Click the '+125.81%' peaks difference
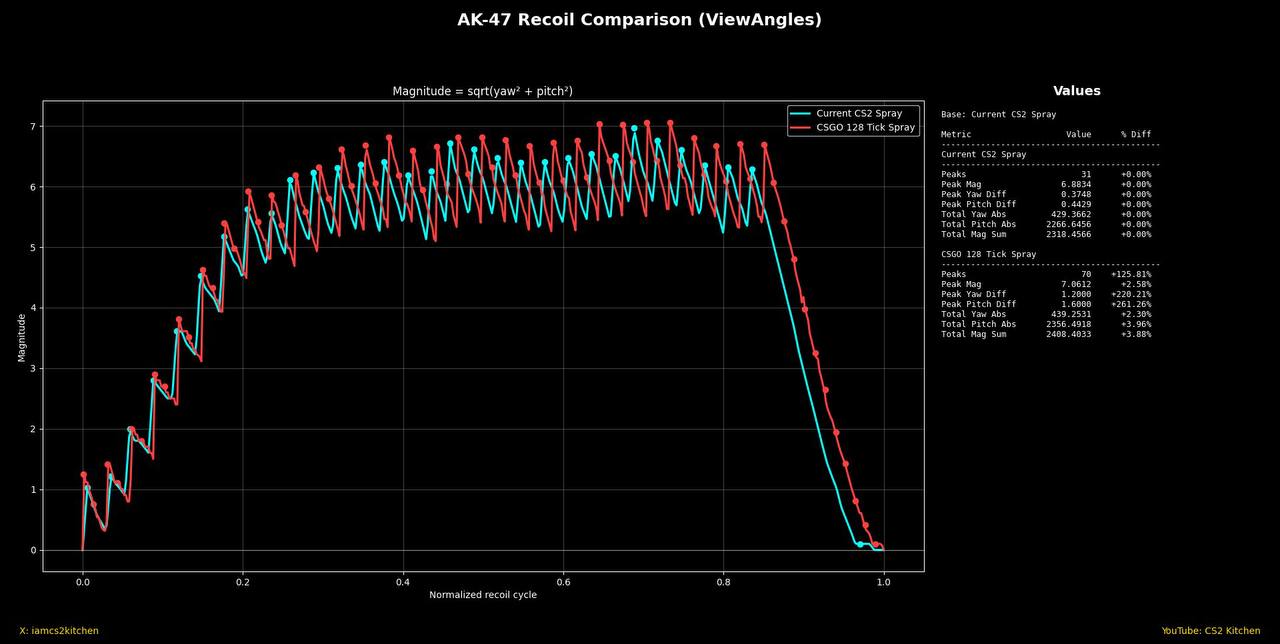The image size is (1280, 644). point(1131,274)
